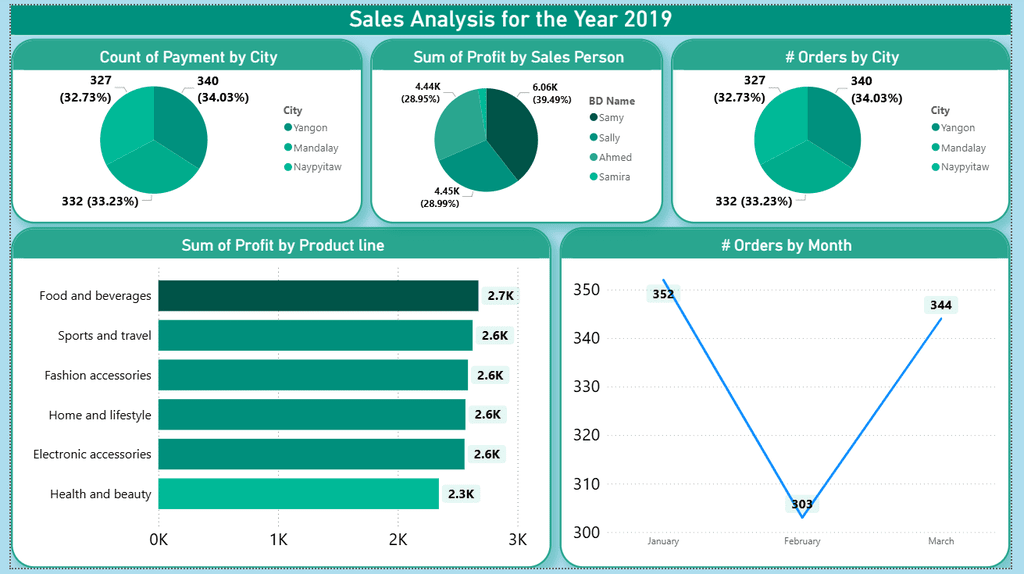Select Sally in BD Name legend
Screen dimensions: 1024x574
click(605, 138)
